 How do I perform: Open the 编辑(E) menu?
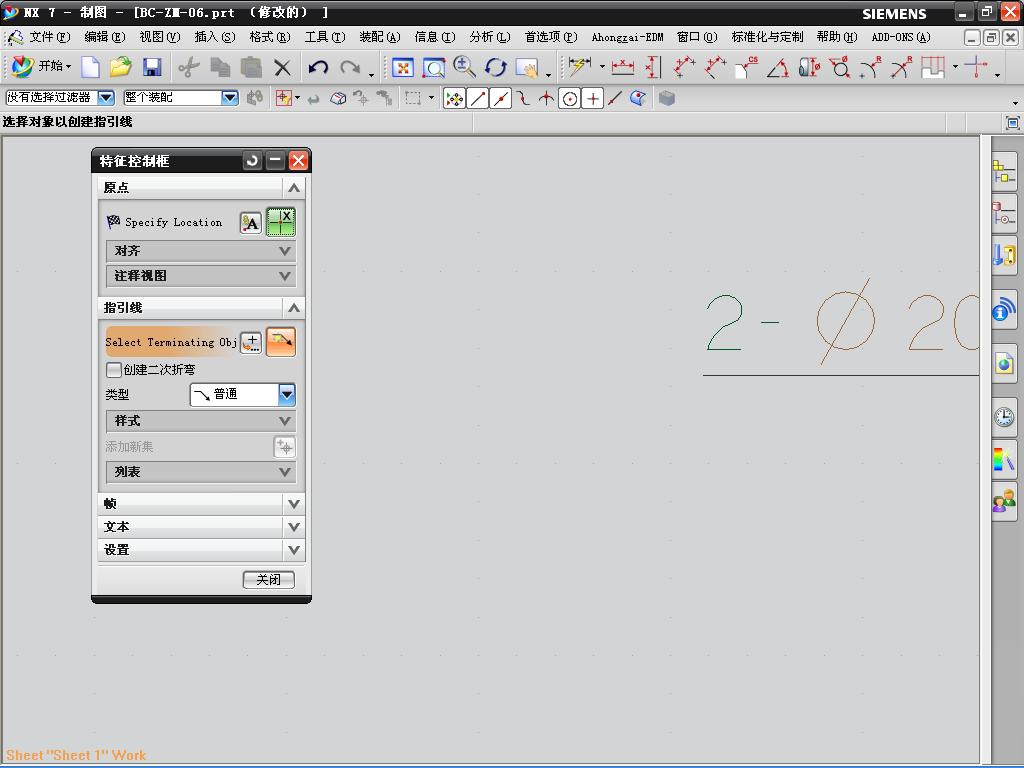[104, 37]
